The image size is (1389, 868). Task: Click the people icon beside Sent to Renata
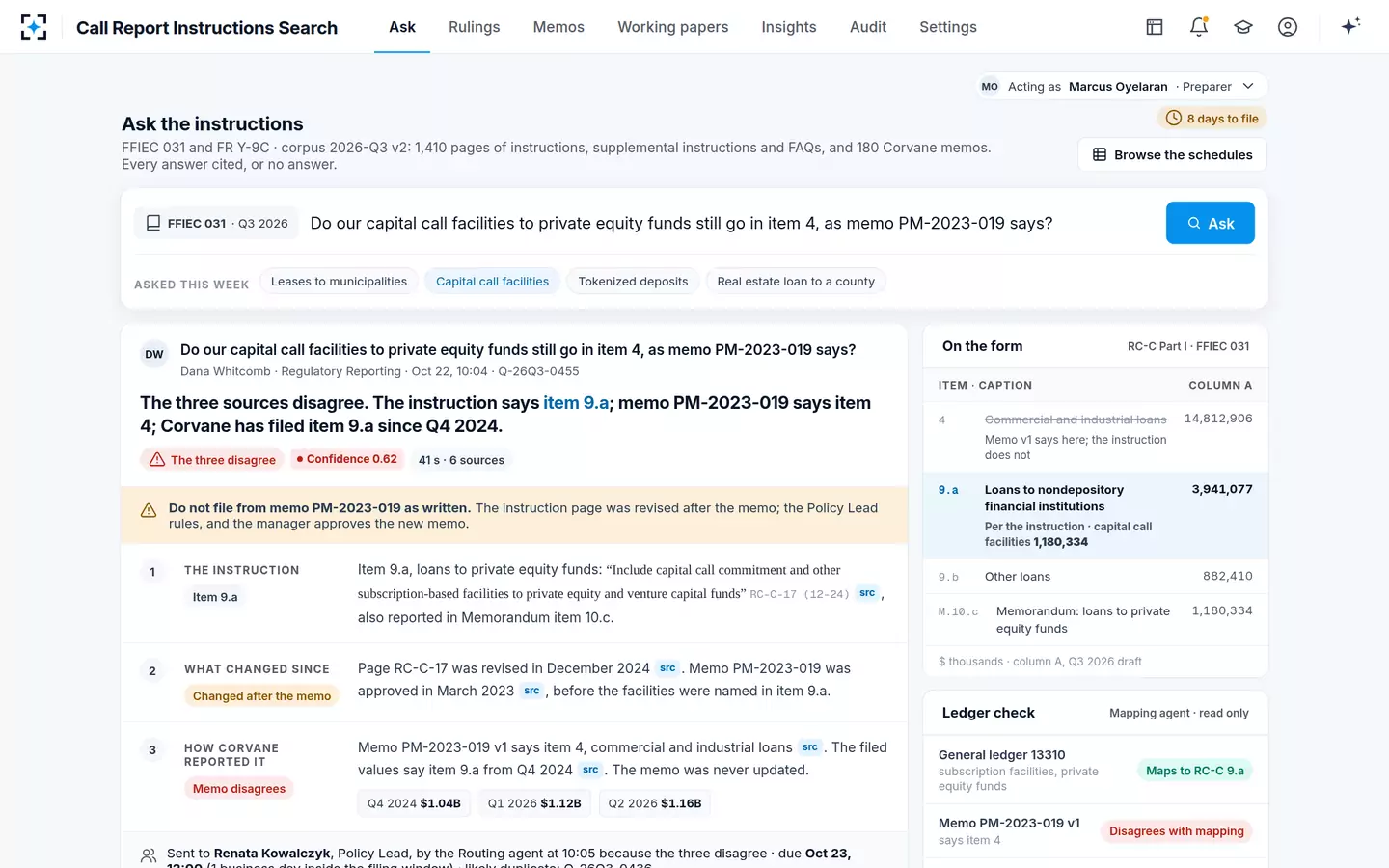(x=149, y=855)
